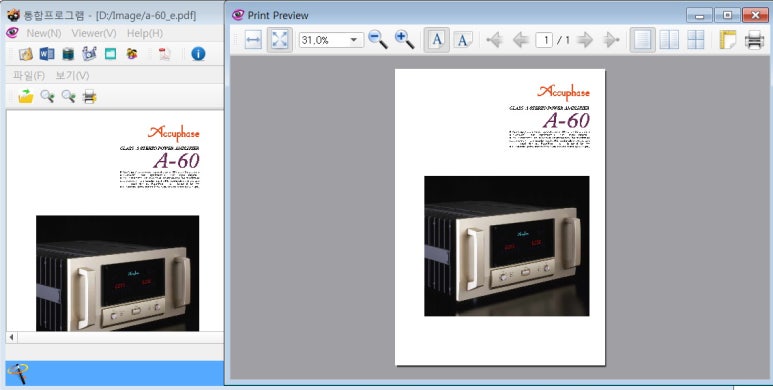
Task: Toggle the second A text annotation button
Action: pyautogui.click(x=462, y=40)
